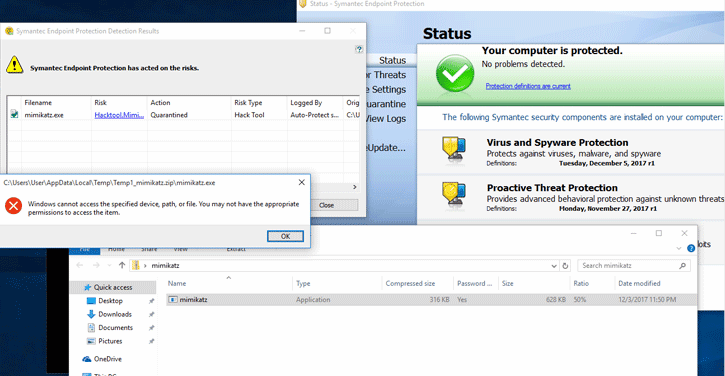Image resolution: width=725 pixels, height=376 pixels.
Task: Click the yellow warning triangle icon
Action: pyautogui.click(x=14, y=65)
